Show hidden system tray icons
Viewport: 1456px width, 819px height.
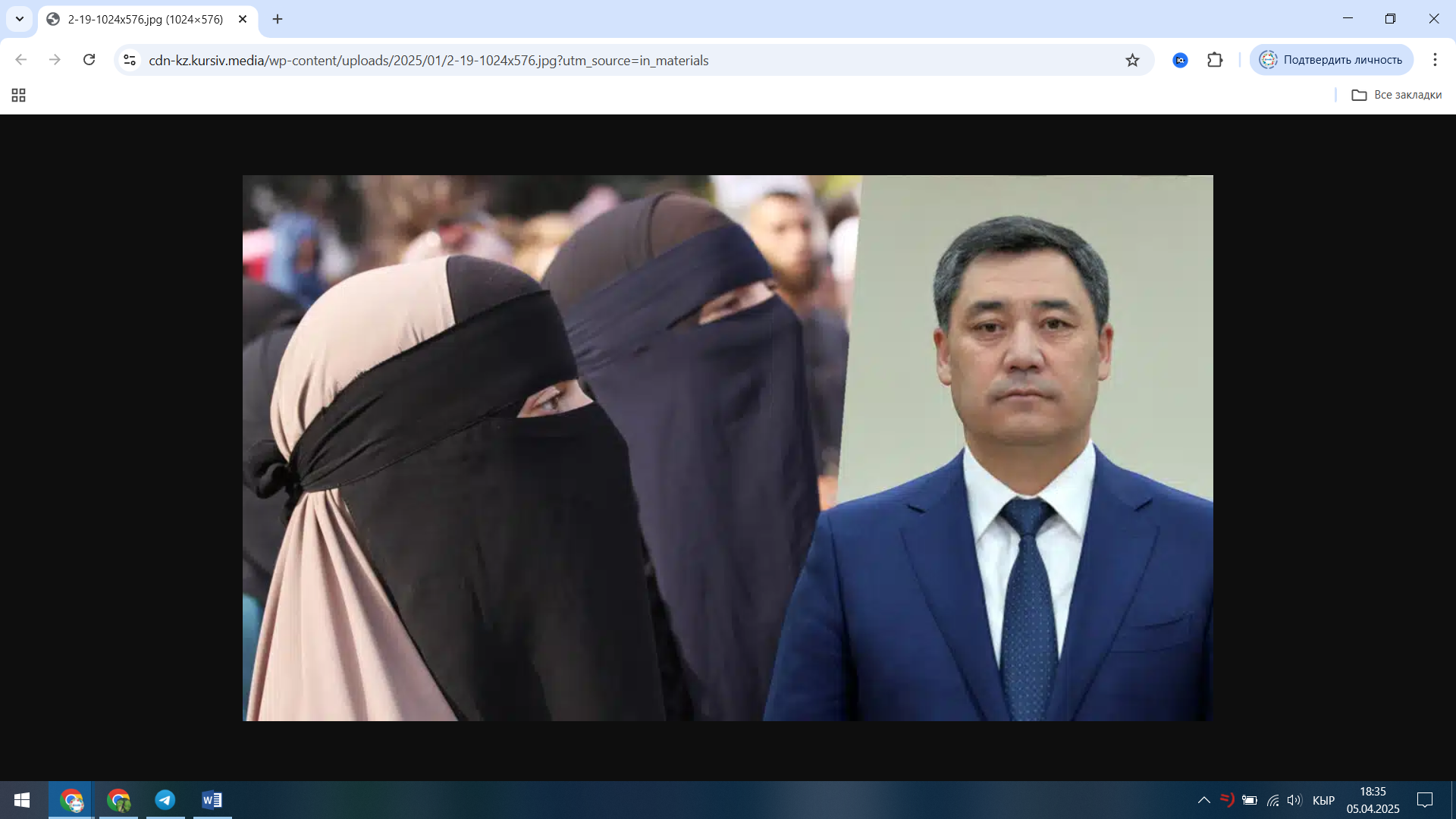(1203, 800)
